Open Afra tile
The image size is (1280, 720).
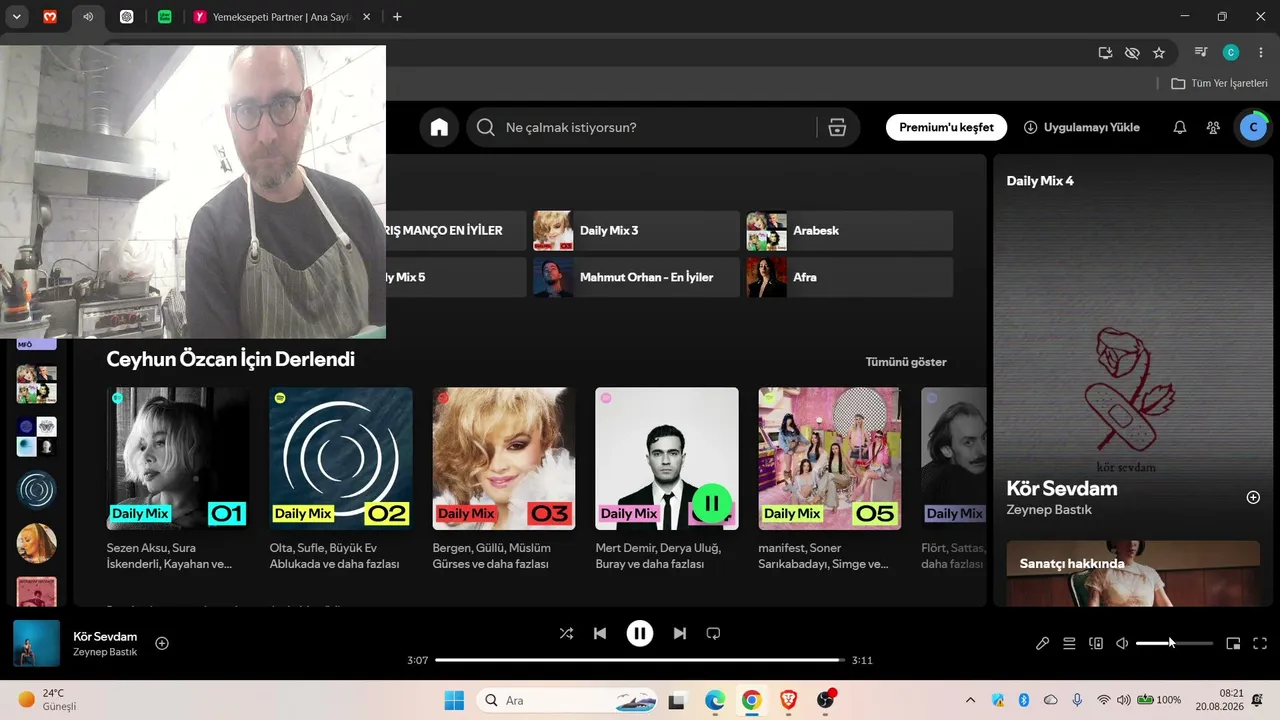(x=849, y=277)
